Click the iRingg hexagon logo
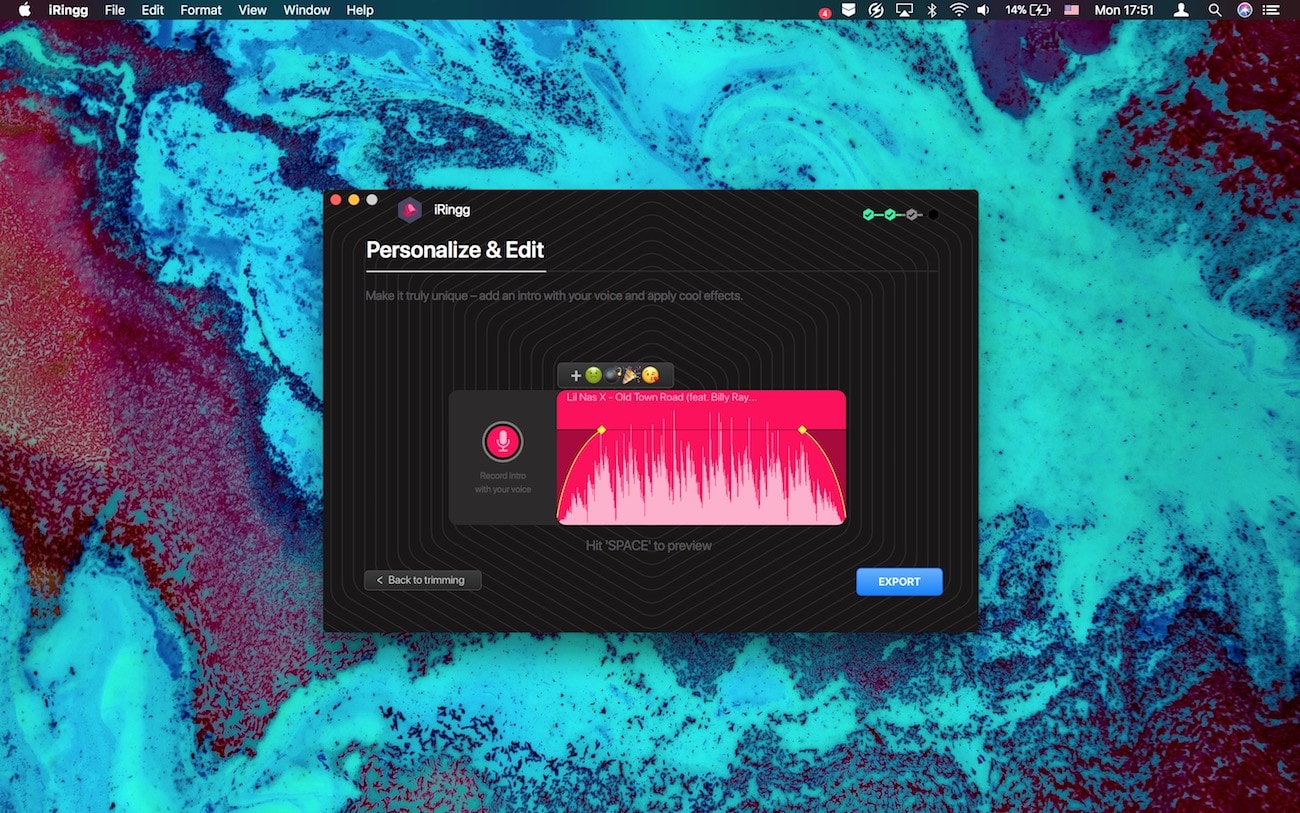The image size is (1300, 813). pyautogui.click(x=409, y=210)
